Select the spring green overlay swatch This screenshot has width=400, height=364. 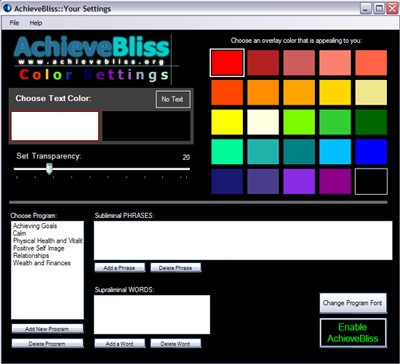[x=227, y=152]
